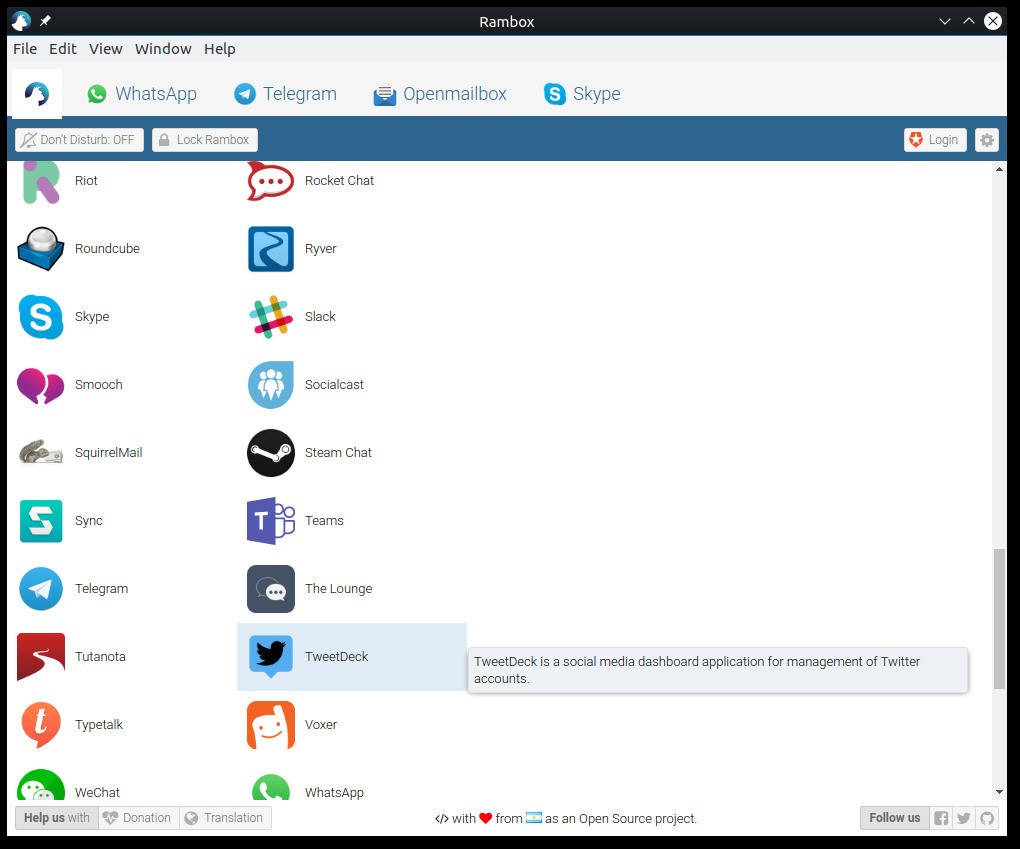The width and height of the screenshot is (1020, 849).
Task: Select the Skype service icon in list
Action: (41, 317)
